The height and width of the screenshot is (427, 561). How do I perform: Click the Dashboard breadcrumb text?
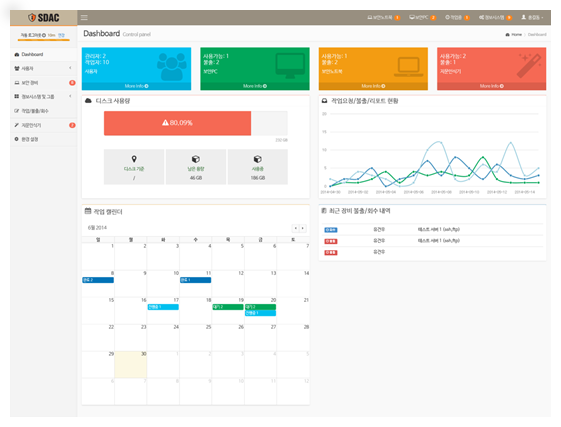pos(537,35)
